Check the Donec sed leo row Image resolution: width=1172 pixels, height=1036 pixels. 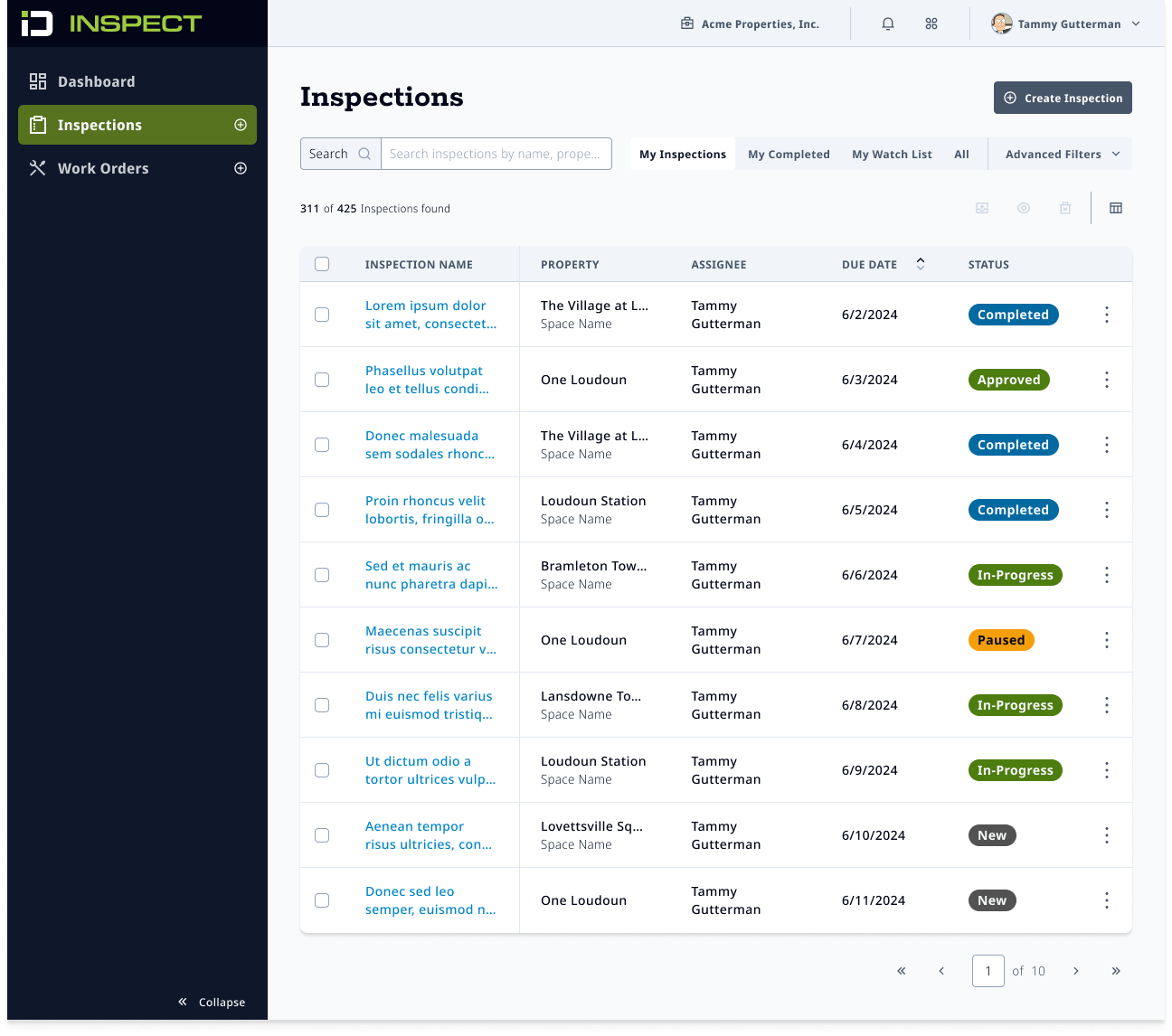pos(322,900)
